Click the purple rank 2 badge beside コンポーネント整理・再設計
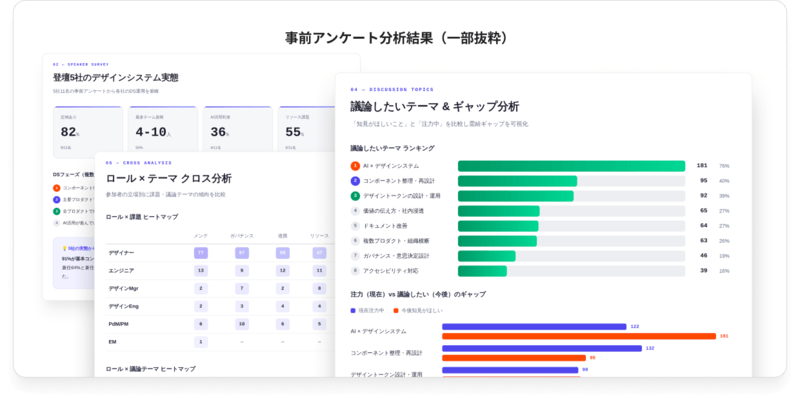The height and width of the screenshot is (404, 800). point(355,181)
